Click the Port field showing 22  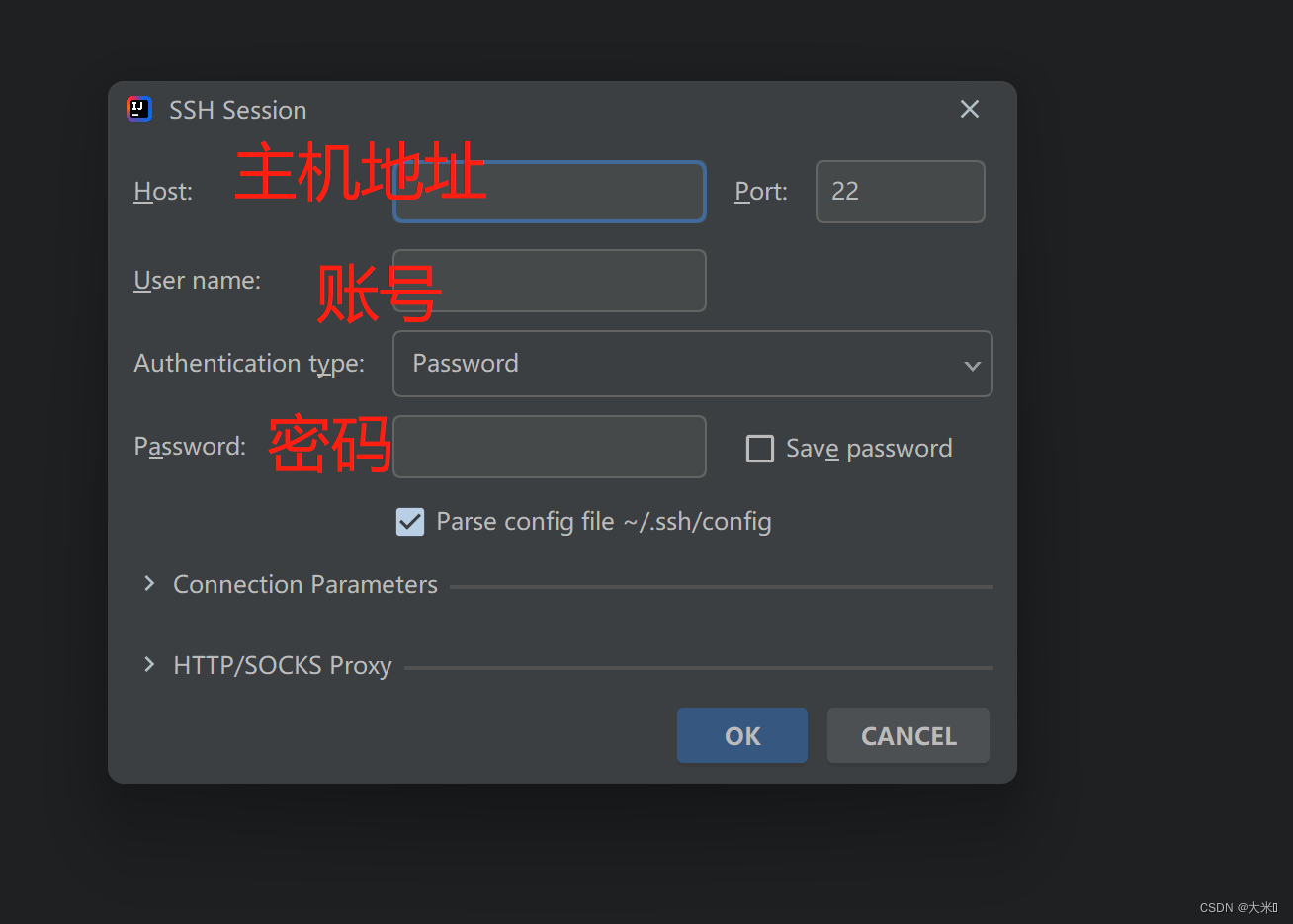[900, 191]
